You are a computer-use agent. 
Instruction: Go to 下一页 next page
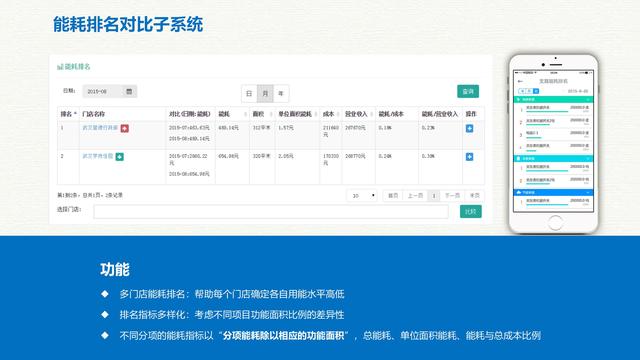pos(452,196)
